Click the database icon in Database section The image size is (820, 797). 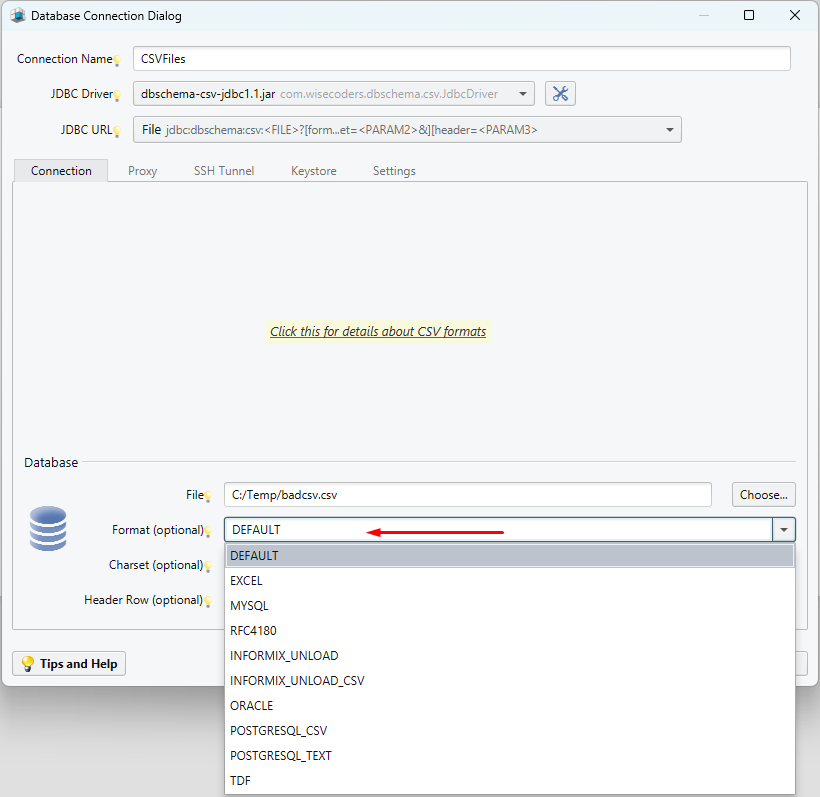pos(47,529)
